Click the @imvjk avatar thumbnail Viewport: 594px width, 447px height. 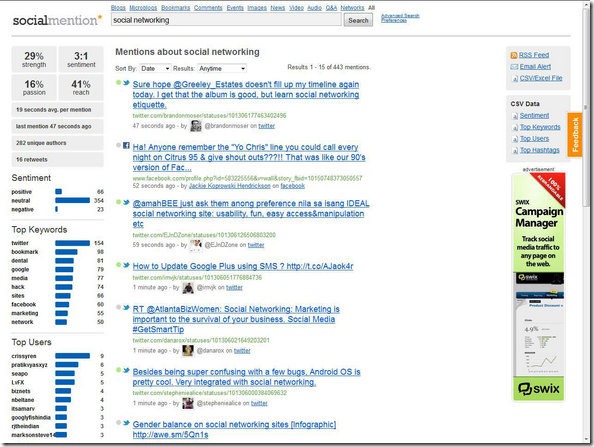pos(188,288)
